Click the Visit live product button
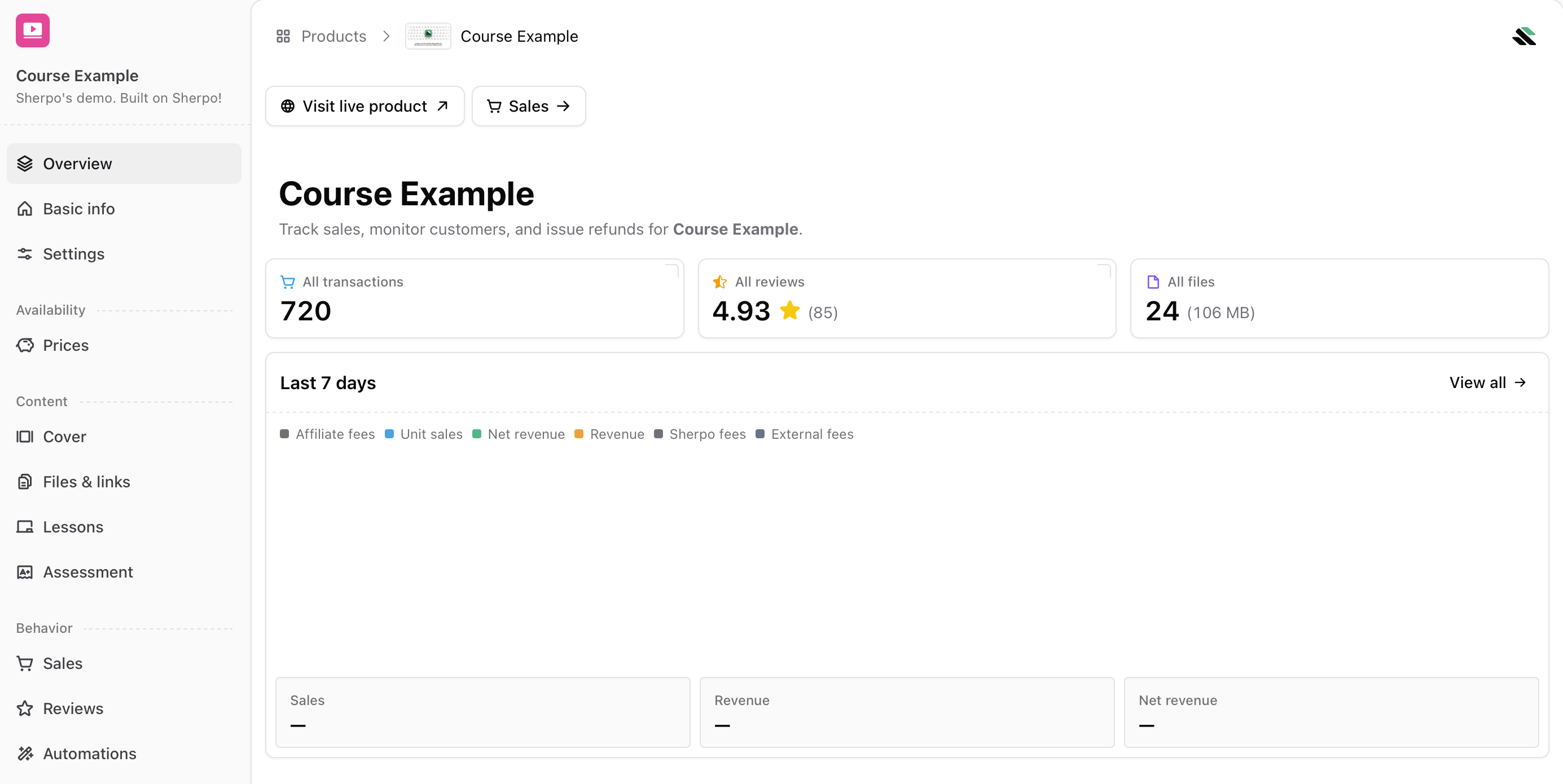The image size is (1563, 784). 364,105
